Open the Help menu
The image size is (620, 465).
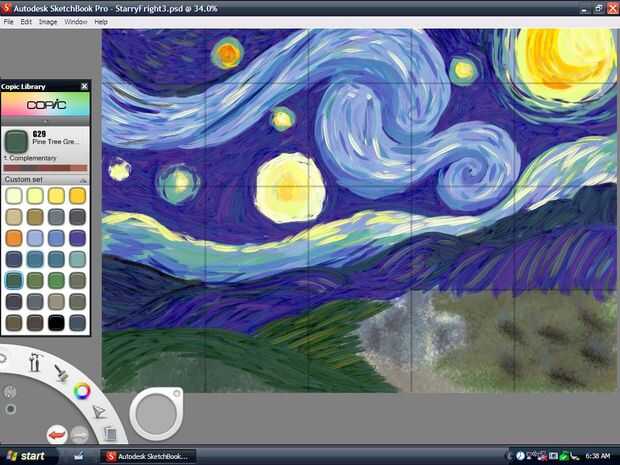pyautogui.click(x=101, y=22)
